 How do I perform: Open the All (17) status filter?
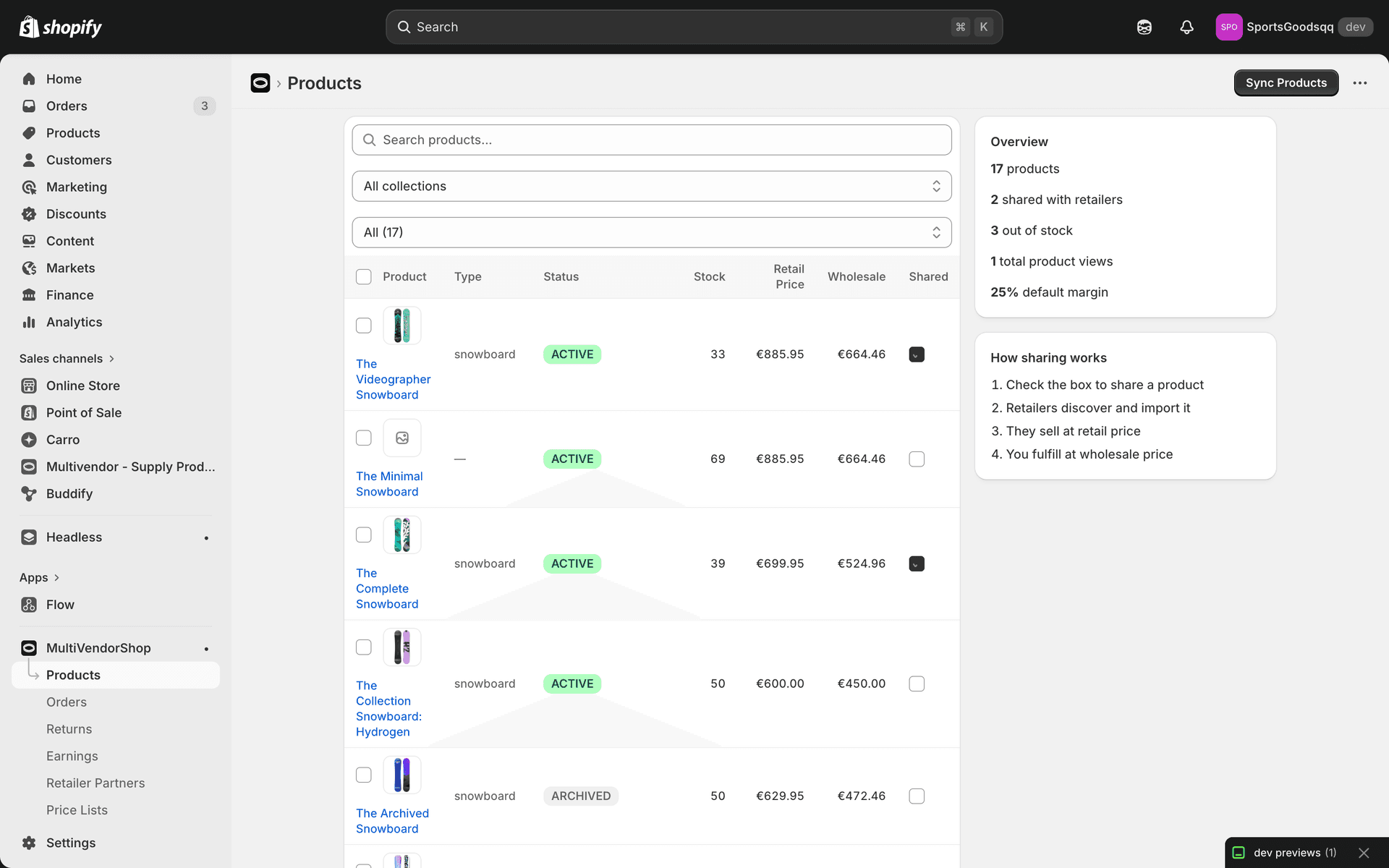click(651, 232)
